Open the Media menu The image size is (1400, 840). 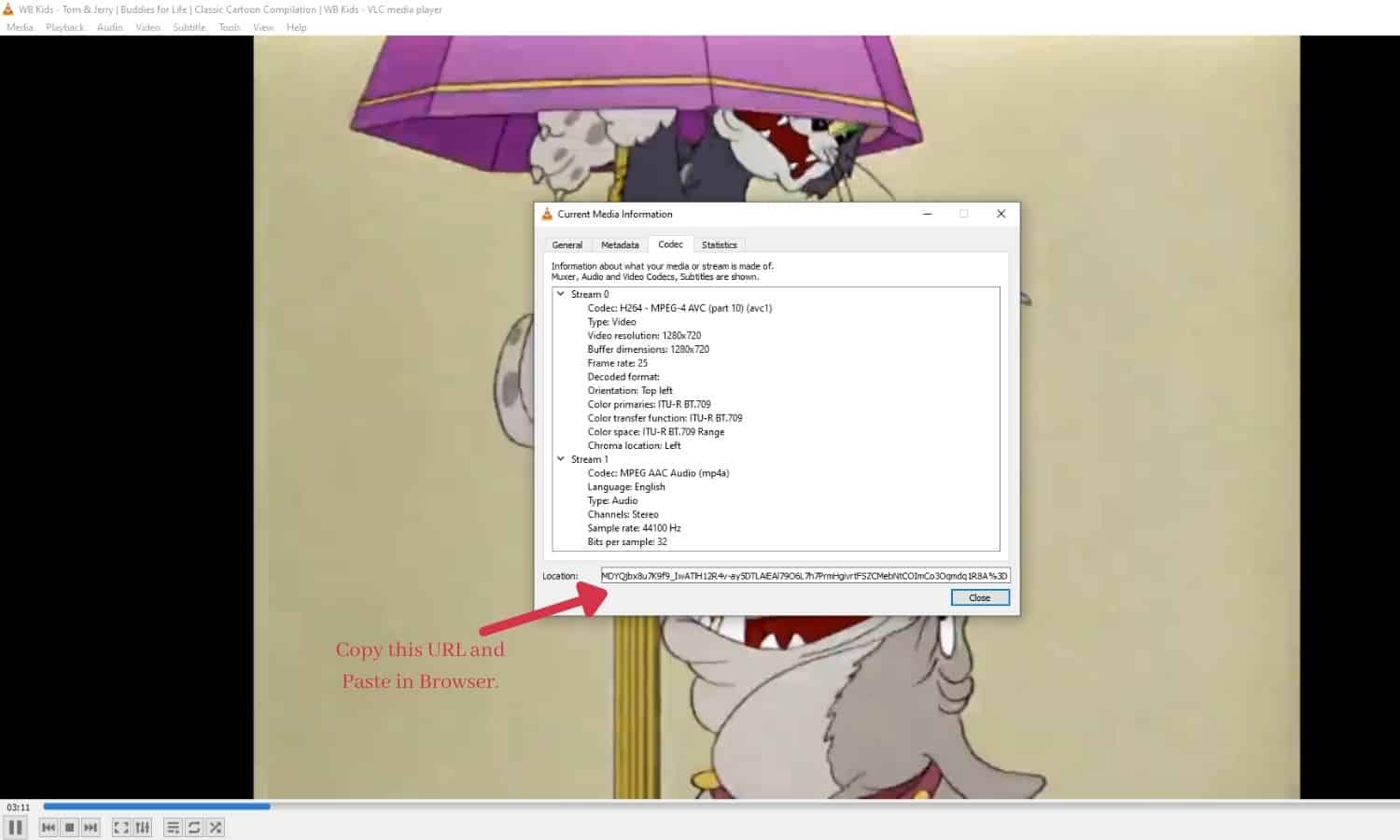coord(20,27)
